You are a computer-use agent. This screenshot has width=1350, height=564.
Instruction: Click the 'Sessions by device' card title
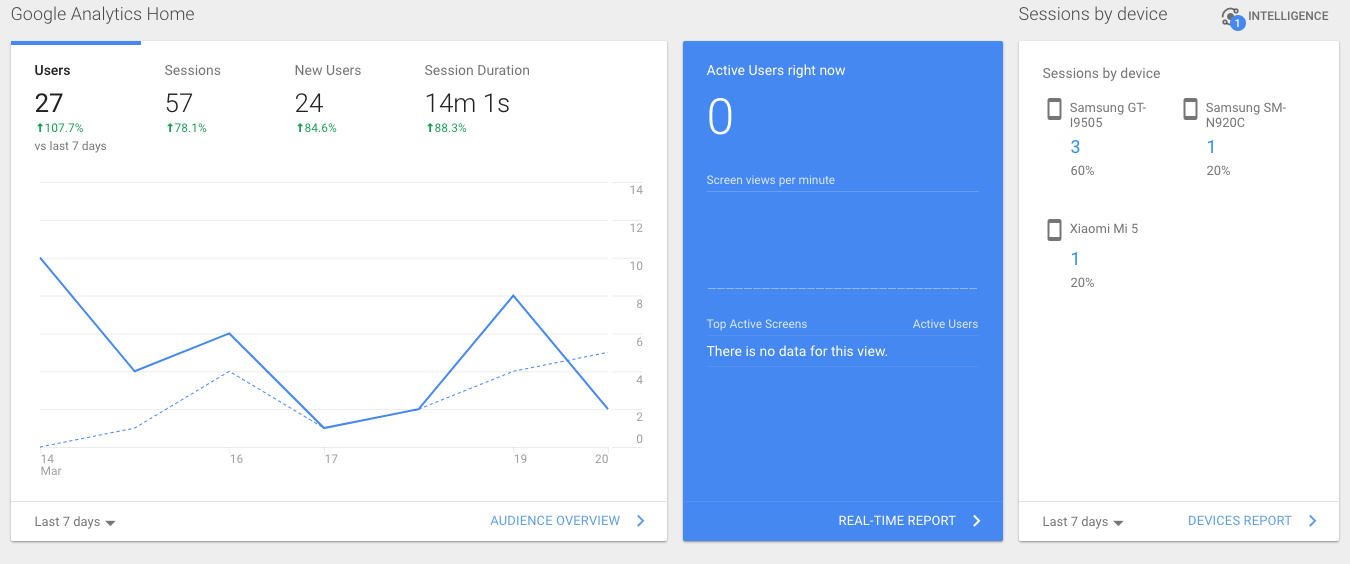(x=1101, y=74)
